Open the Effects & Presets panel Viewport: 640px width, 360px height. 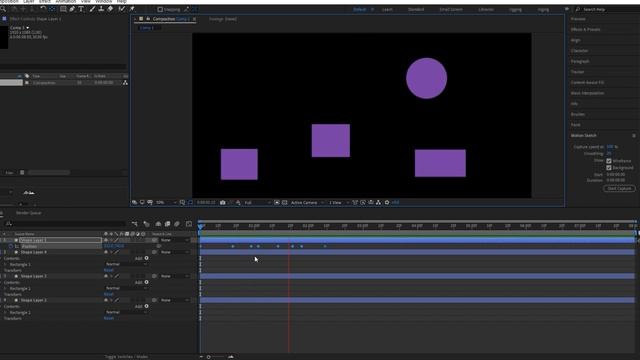(x=585, y=30)
